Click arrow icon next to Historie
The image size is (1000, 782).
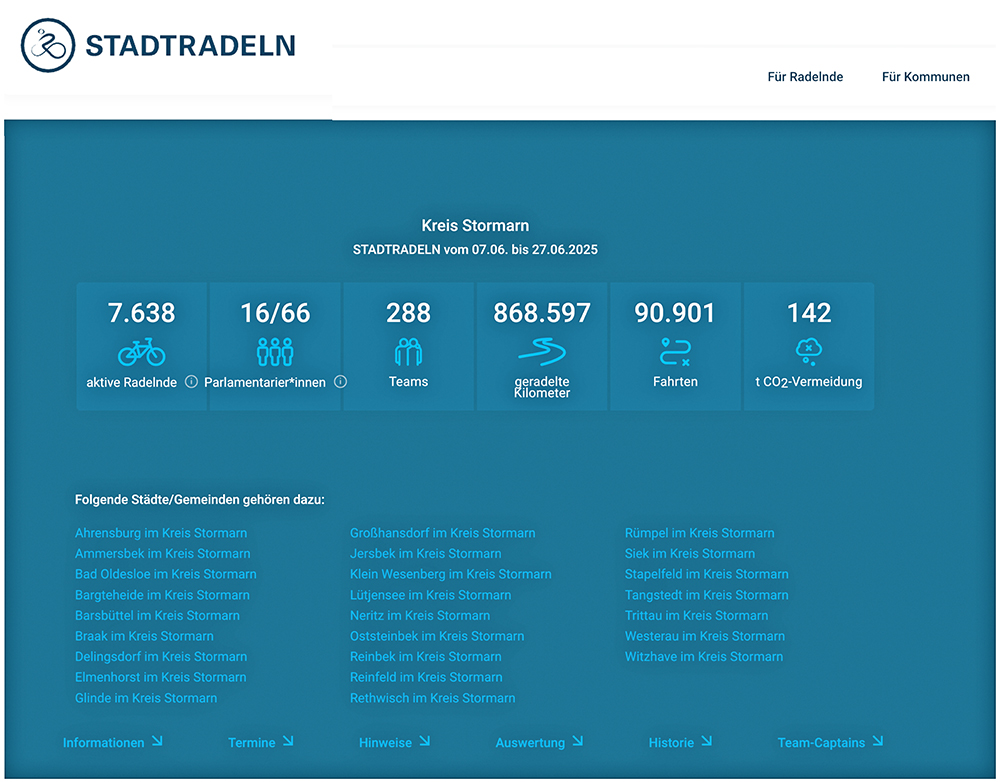pos(707,741)
